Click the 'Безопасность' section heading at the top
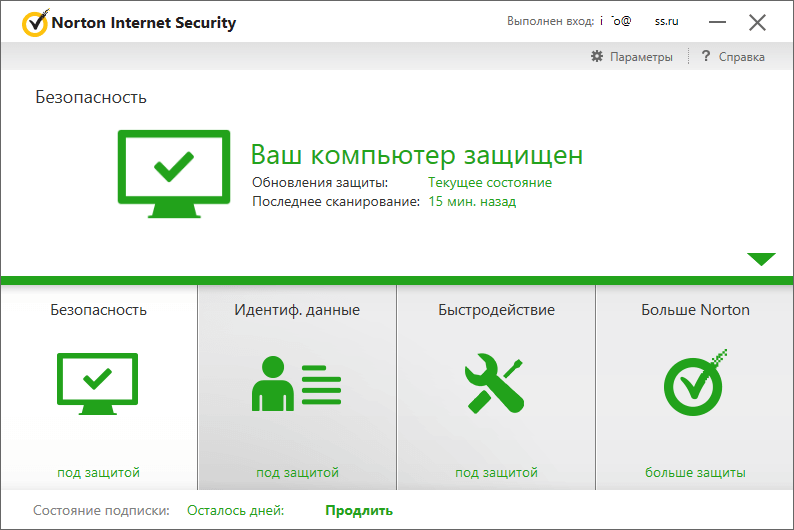 coord(91,97)
